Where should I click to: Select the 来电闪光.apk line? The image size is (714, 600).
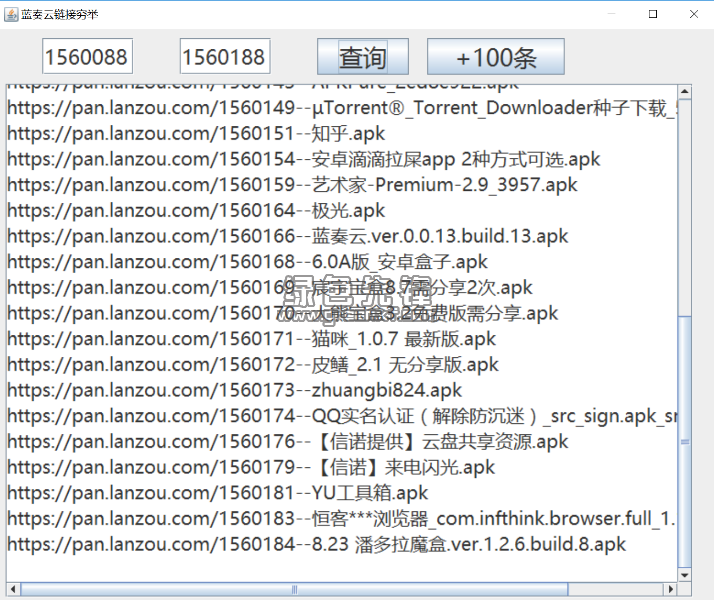(251, 468)
